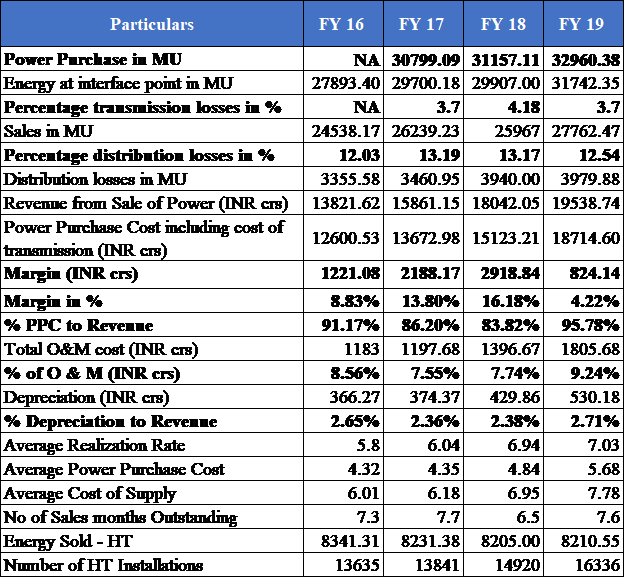
Task: Click the value 13821.62
Action: pyautogui.click(x=346, y=203)
